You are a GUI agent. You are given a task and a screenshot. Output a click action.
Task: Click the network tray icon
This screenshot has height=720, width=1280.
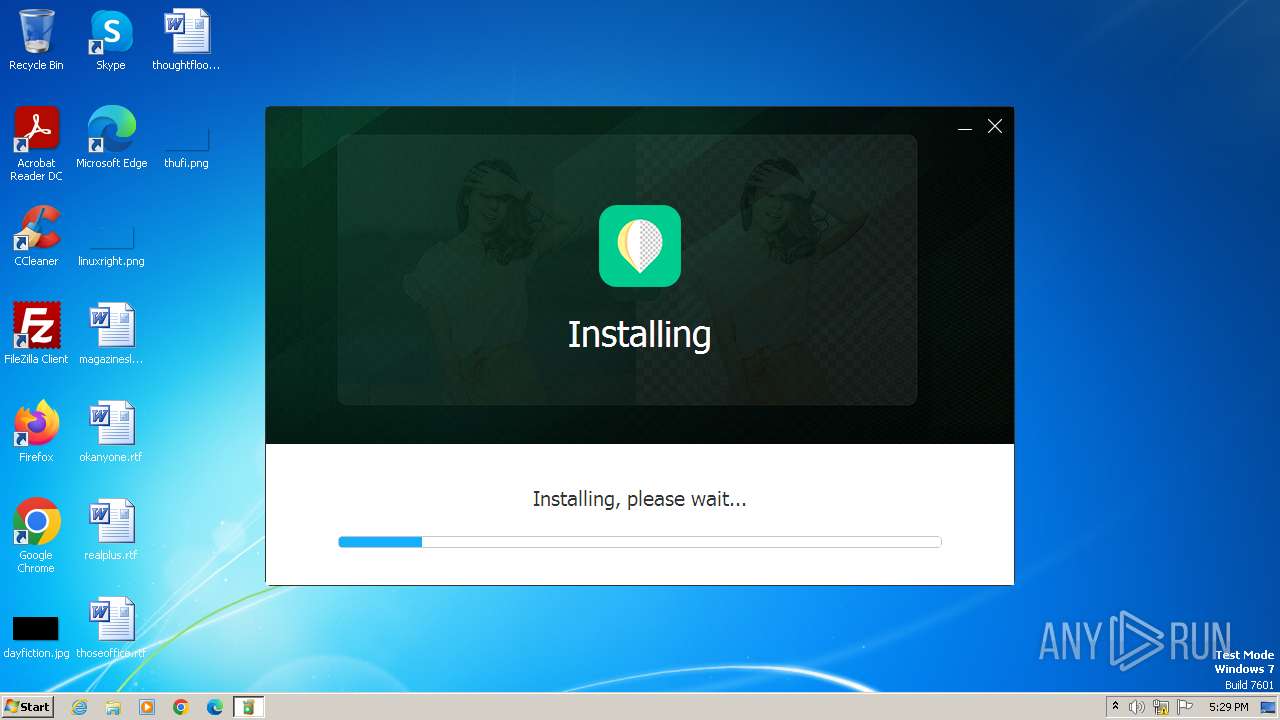(1161, 707)
